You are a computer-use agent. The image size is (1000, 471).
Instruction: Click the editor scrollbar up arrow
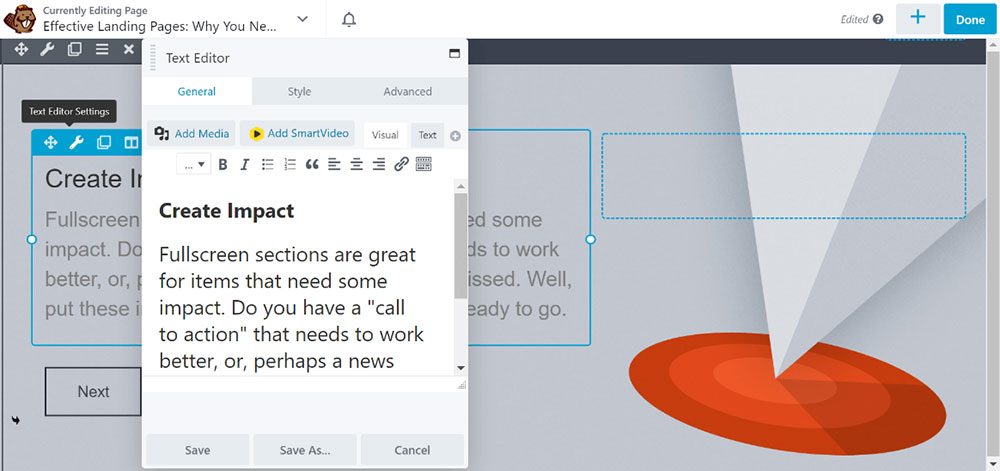coord(460,186)
